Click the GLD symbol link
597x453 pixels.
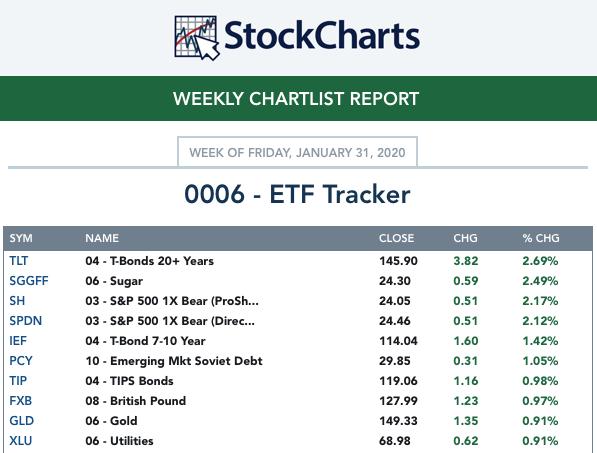tap(22, 421)
